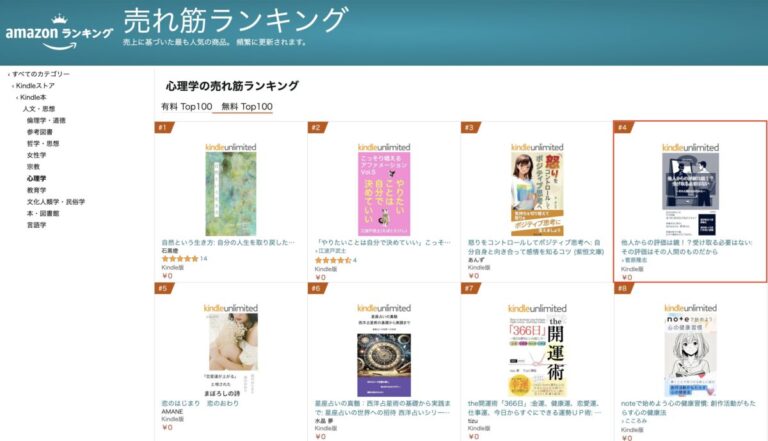Viewport: 768px width, 441px height.
Task: Go back to すべてのカテゴリー
Action: pyautogui.click(x=41, y=74)
